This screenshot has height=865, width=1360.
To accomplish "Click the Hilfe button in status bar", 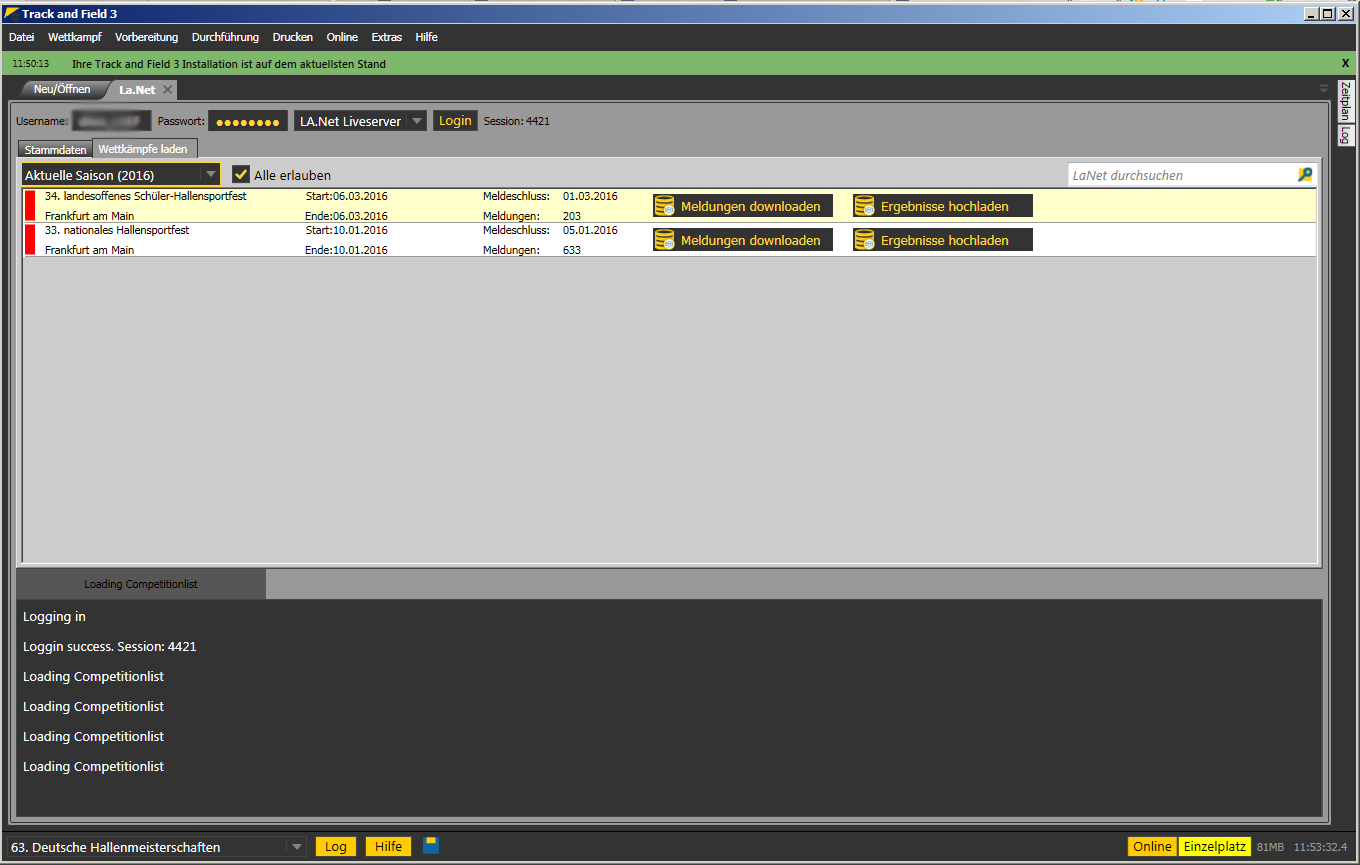I will click(x=388, y=846).
